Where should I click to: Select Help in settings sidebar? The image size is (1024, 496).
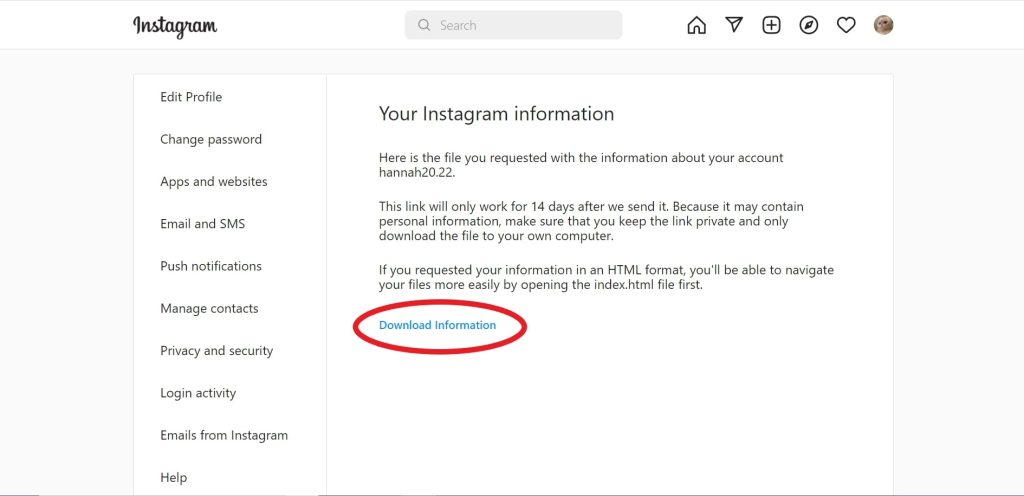(x=173, y=478)
